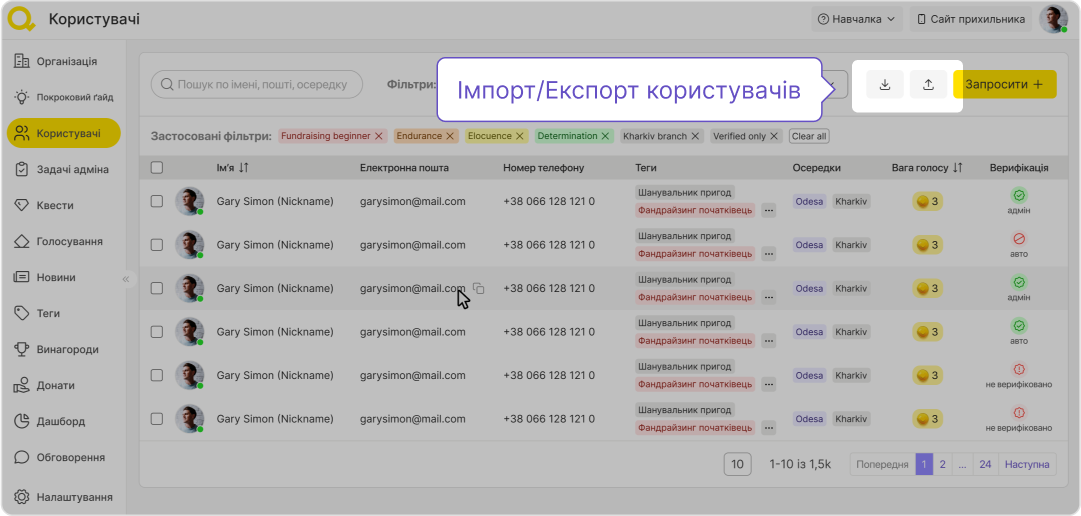The image size is (1081, 516).
Task: Remove the Fundraising beginner filter tag
Action: [379, 136]
